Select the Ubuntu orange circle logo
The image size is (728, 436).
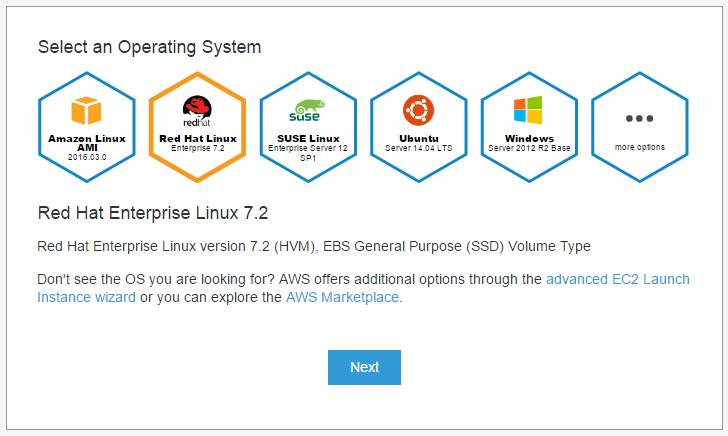tap(418, 111)
